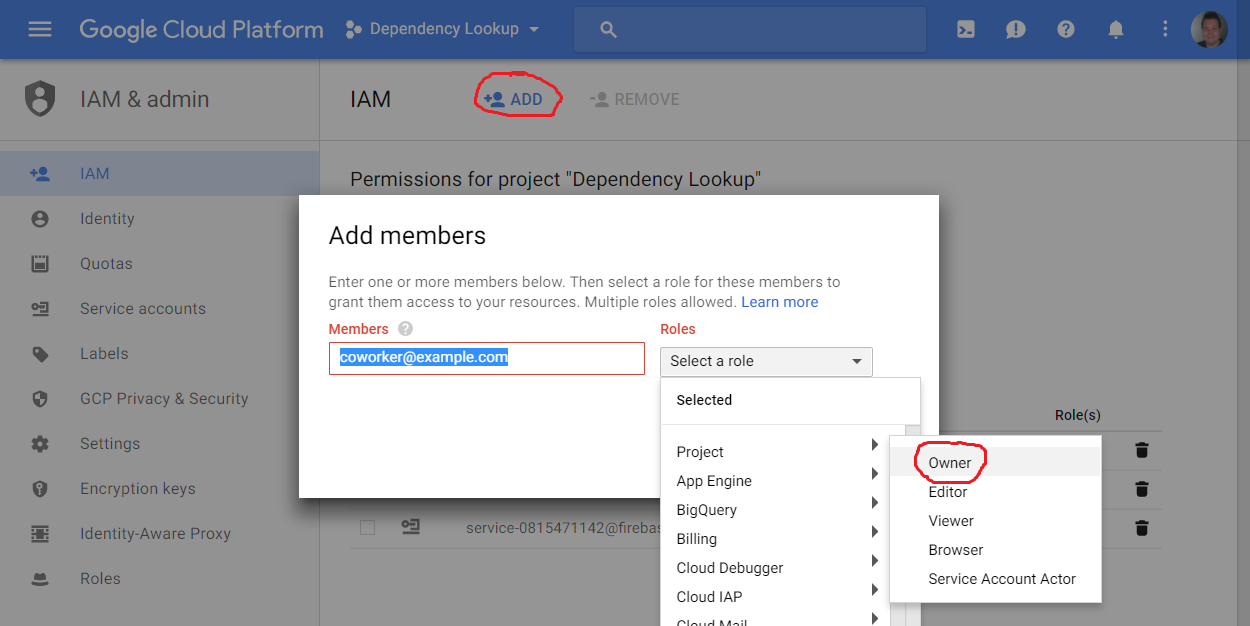Open Labels in the sidebar

click(x=160, y=354)
